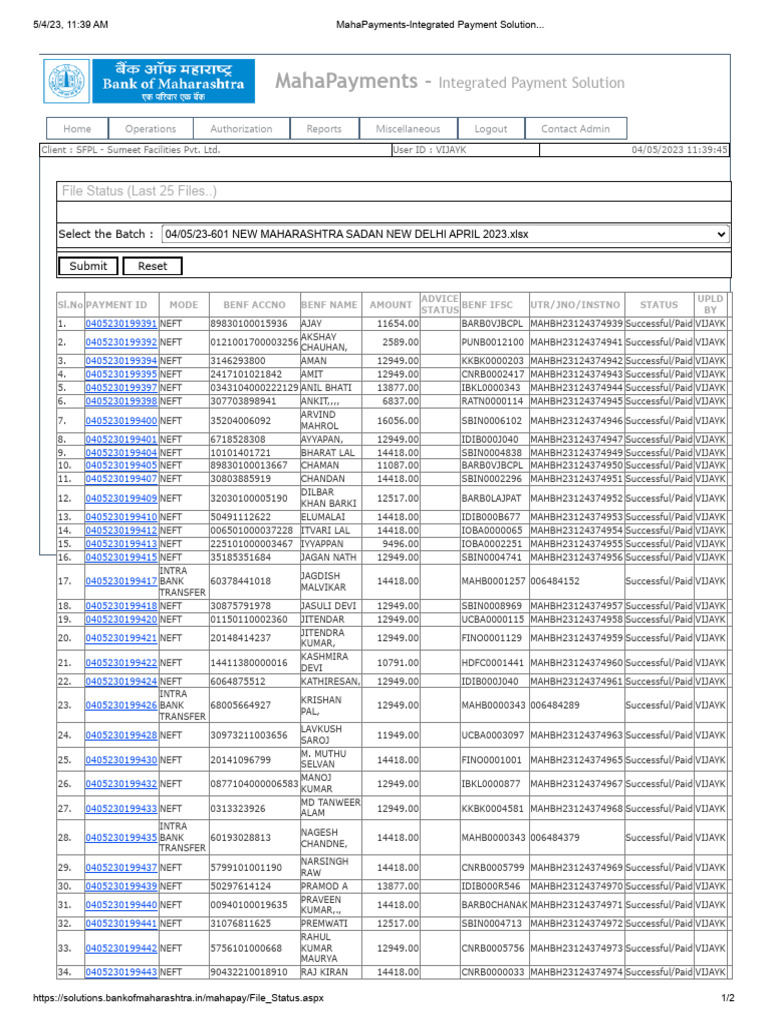The height and width of the screenshot is (1024, 768).
Task: Open payment ID 0405230199440 link
Action: click(x=121, y=905)
